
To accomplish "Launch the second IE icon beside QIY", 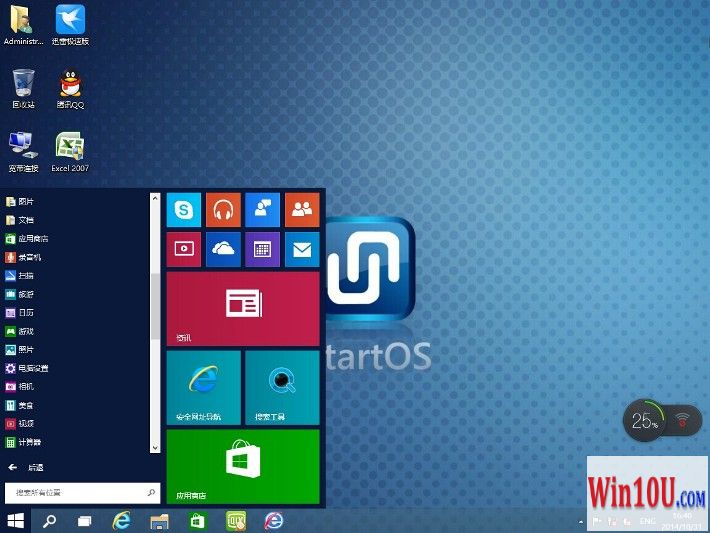I will point(274,521).
